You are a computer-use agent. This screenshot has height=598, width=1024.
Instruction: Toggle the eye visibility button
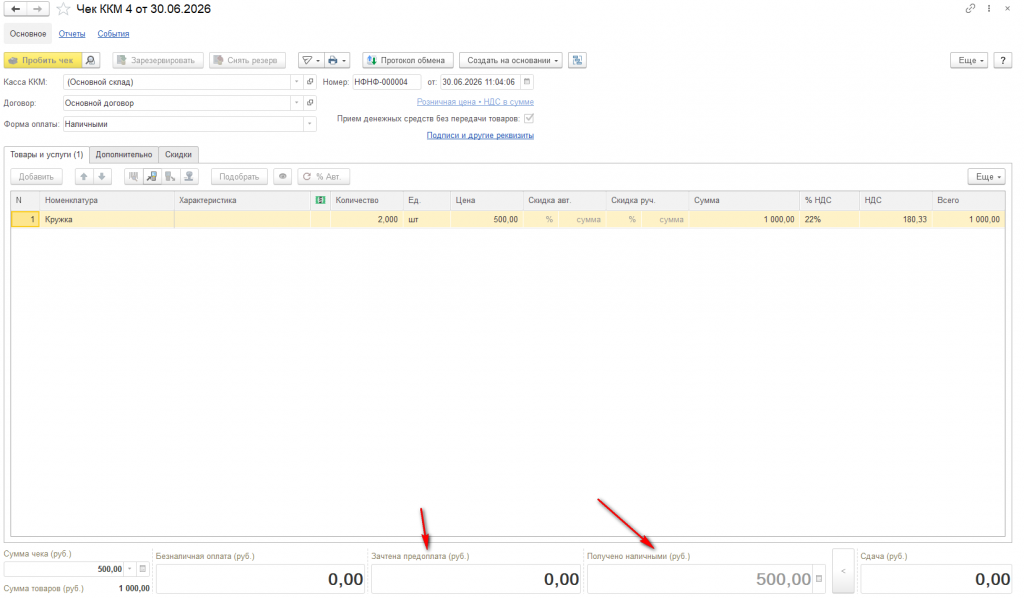click(283, 176)
